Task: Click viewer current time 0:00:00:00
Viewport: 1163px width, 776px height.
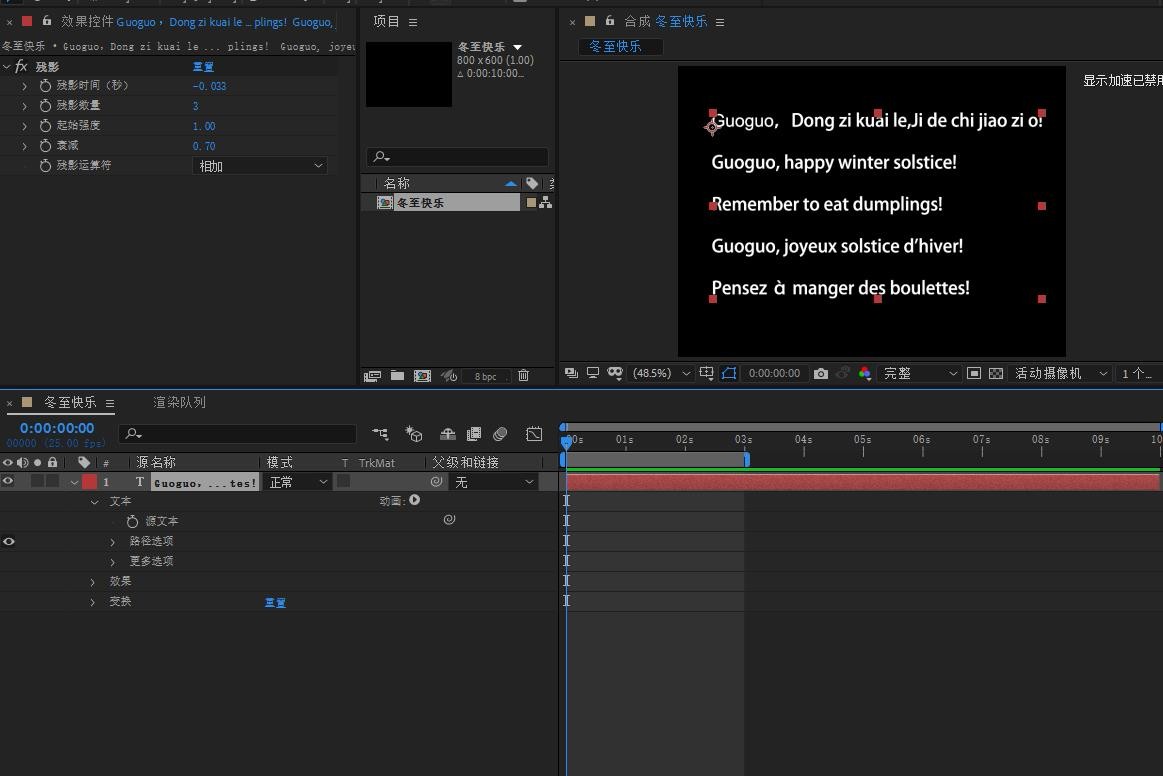Action: tap(774, 373)
